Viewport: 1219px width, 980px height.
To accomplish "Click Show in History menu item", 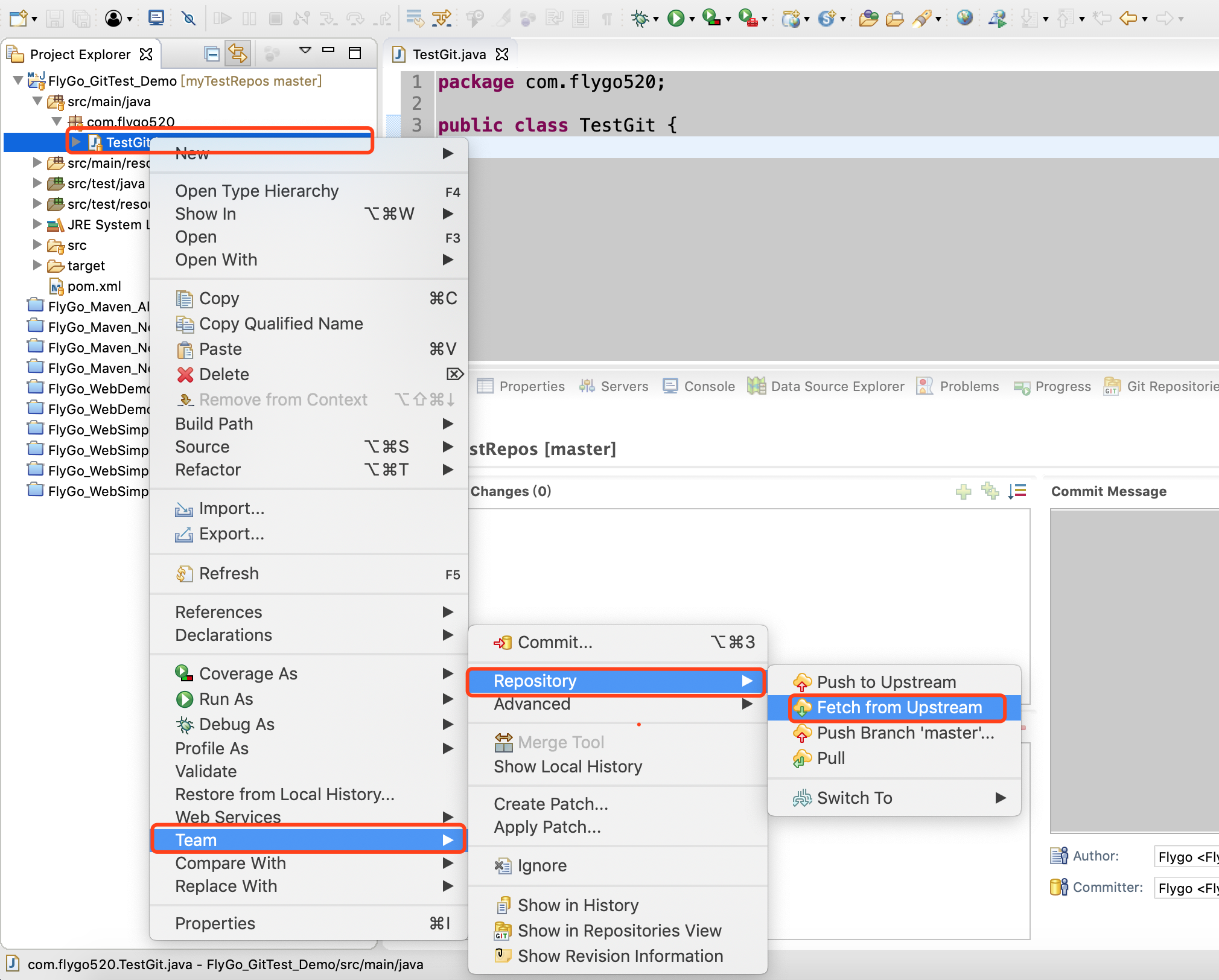I will coord(578,905).
